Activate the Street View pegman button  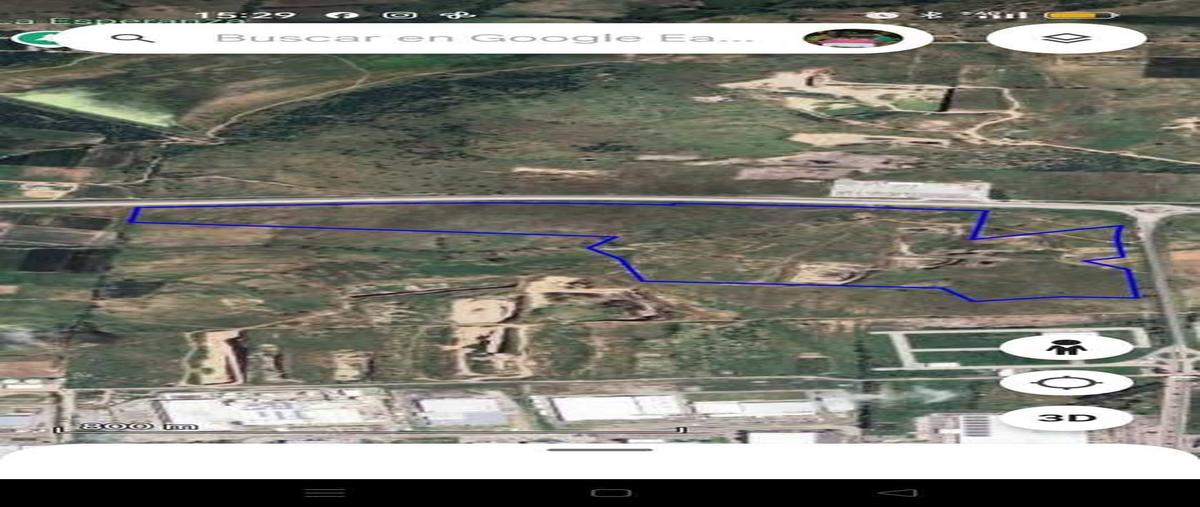pyautogui.click(x=1066, y=348)
